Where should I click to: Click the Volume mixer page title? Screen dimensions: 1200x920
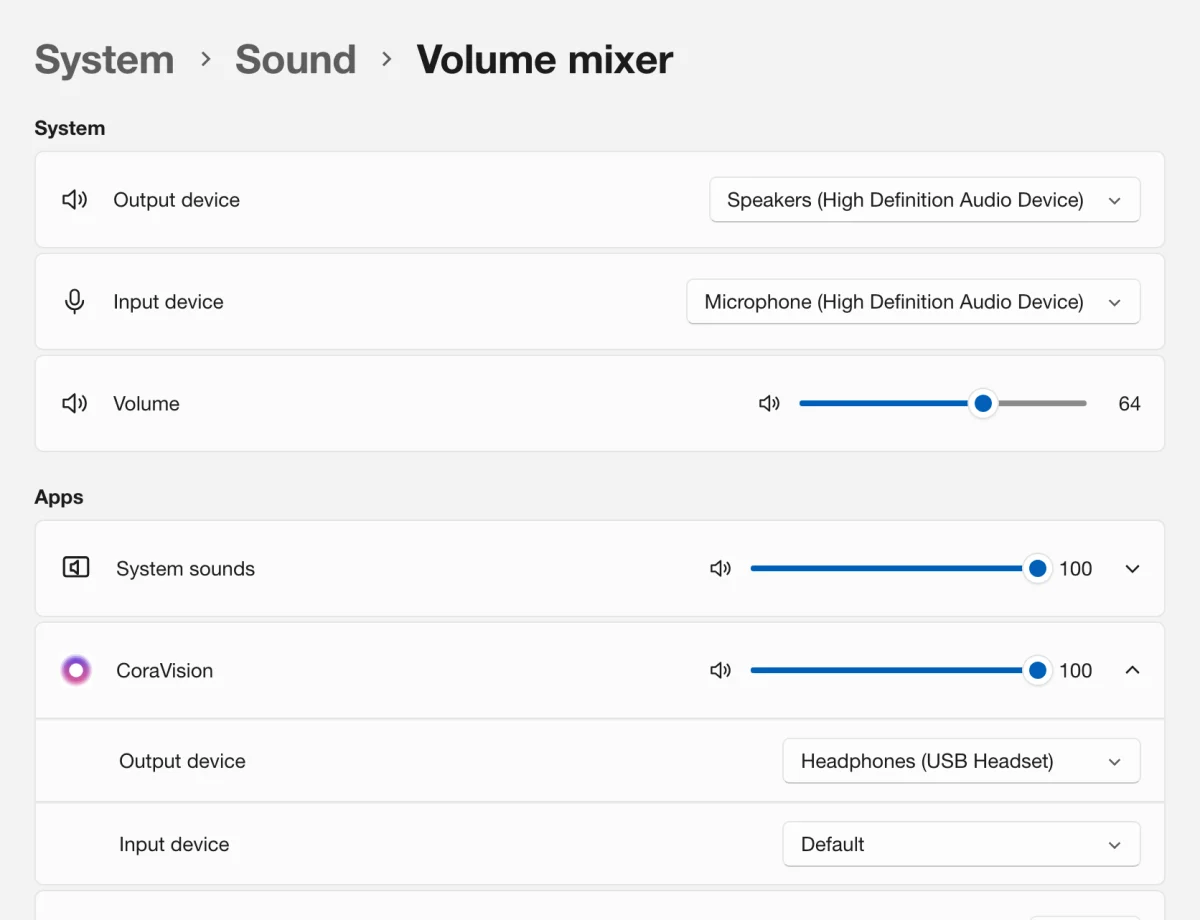[x=545, y=60]
